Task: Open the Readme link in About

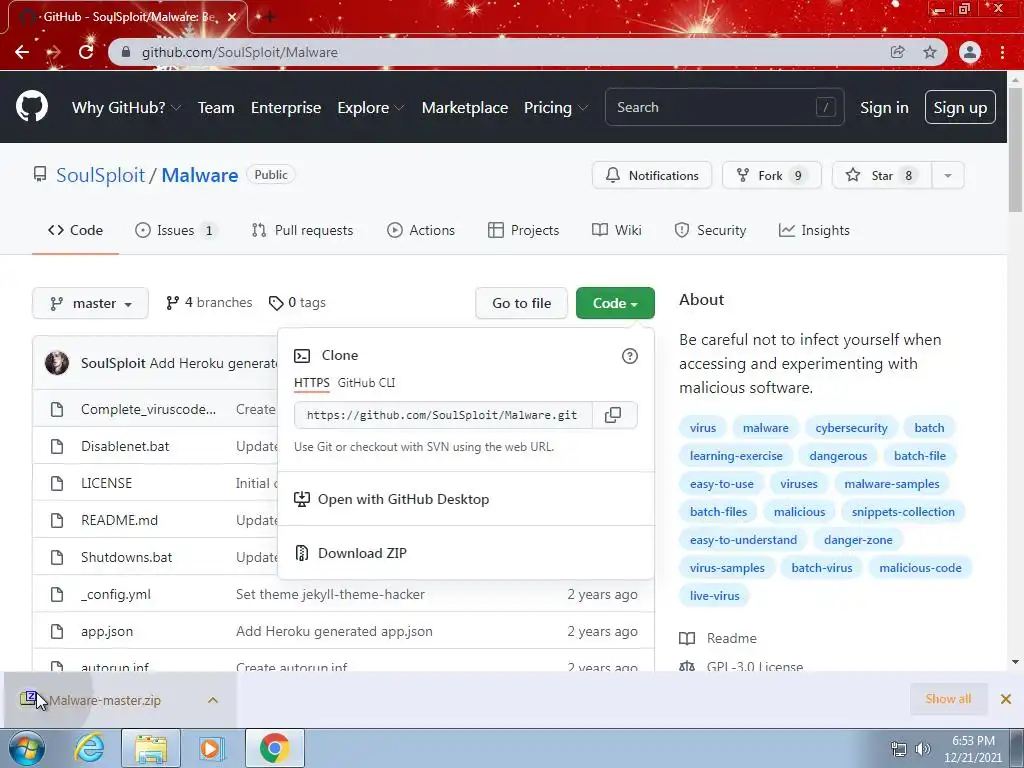Action: (718, 639)
